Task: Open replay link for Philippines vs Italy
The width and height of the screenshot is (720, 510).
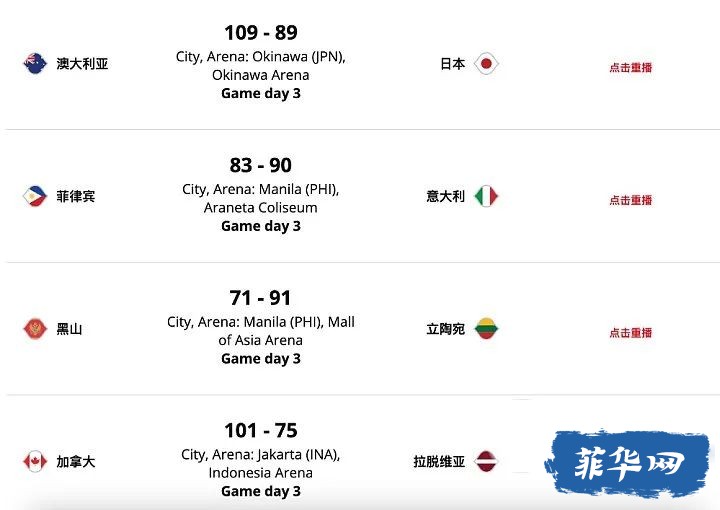Action: [x=630, y=200]
